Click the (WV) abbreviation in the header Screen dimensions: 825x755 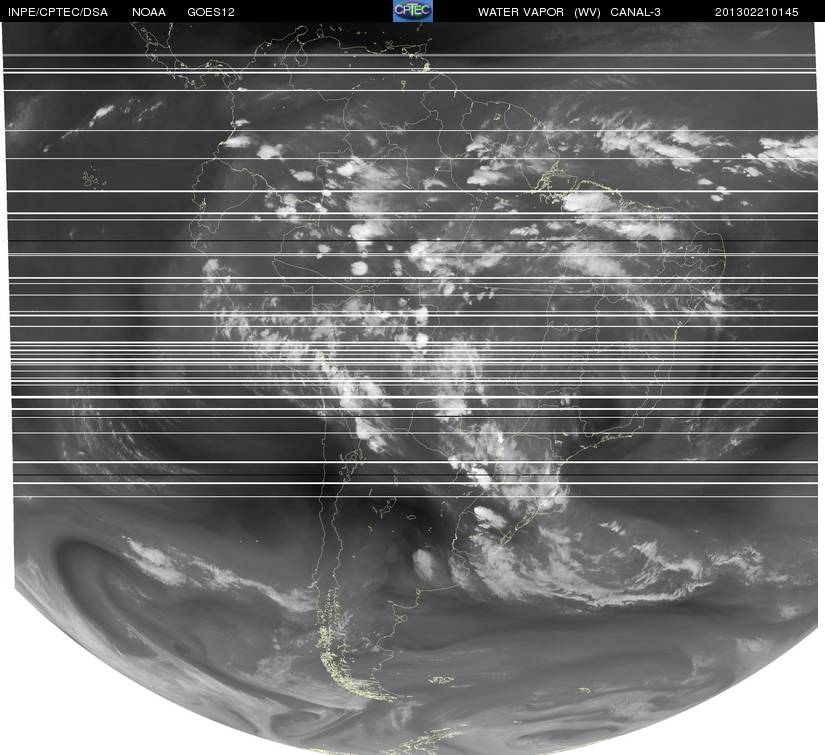tap(587, 12)
